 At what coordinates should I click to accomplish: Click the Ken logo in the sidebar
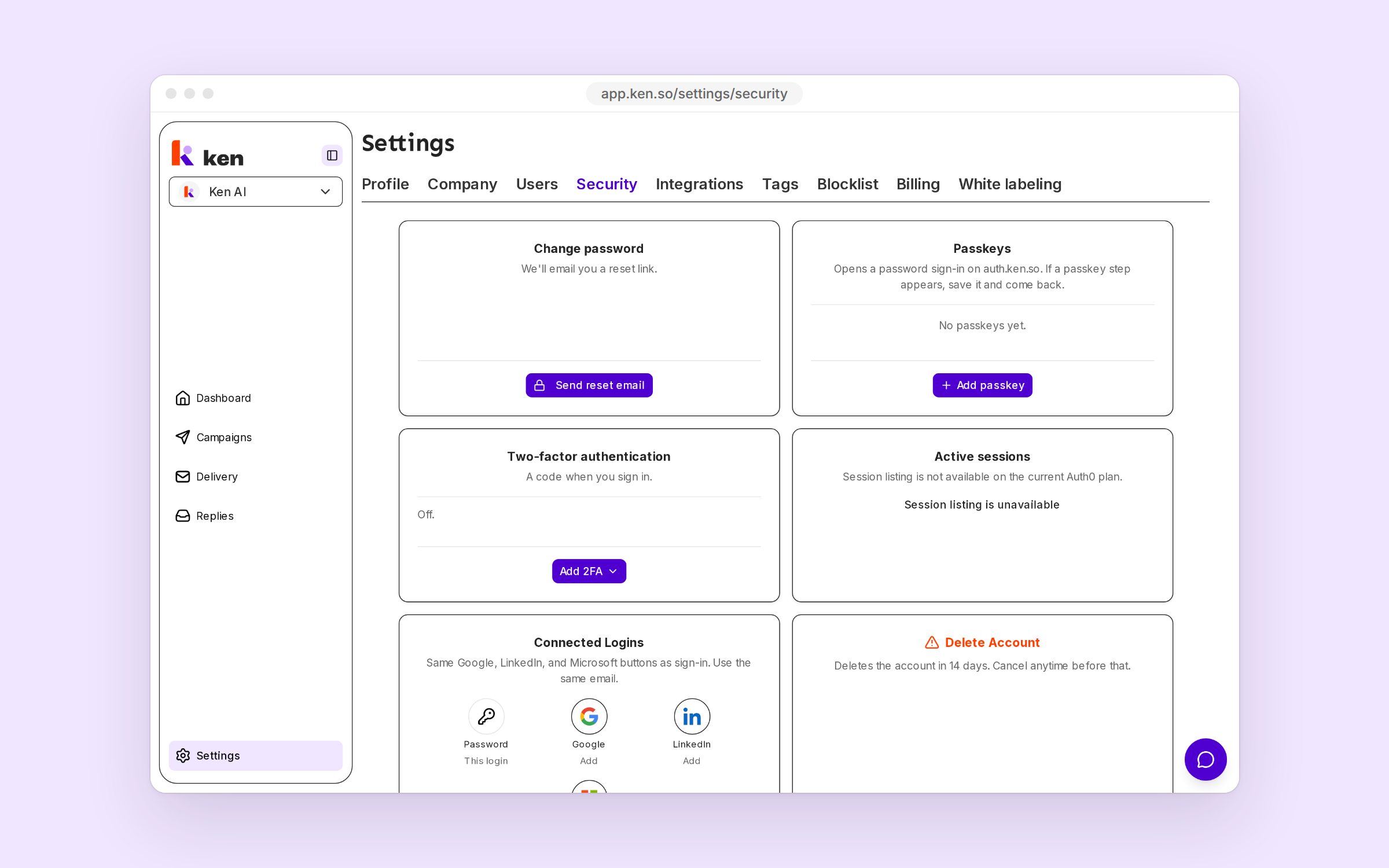click(x=208, y=154)
